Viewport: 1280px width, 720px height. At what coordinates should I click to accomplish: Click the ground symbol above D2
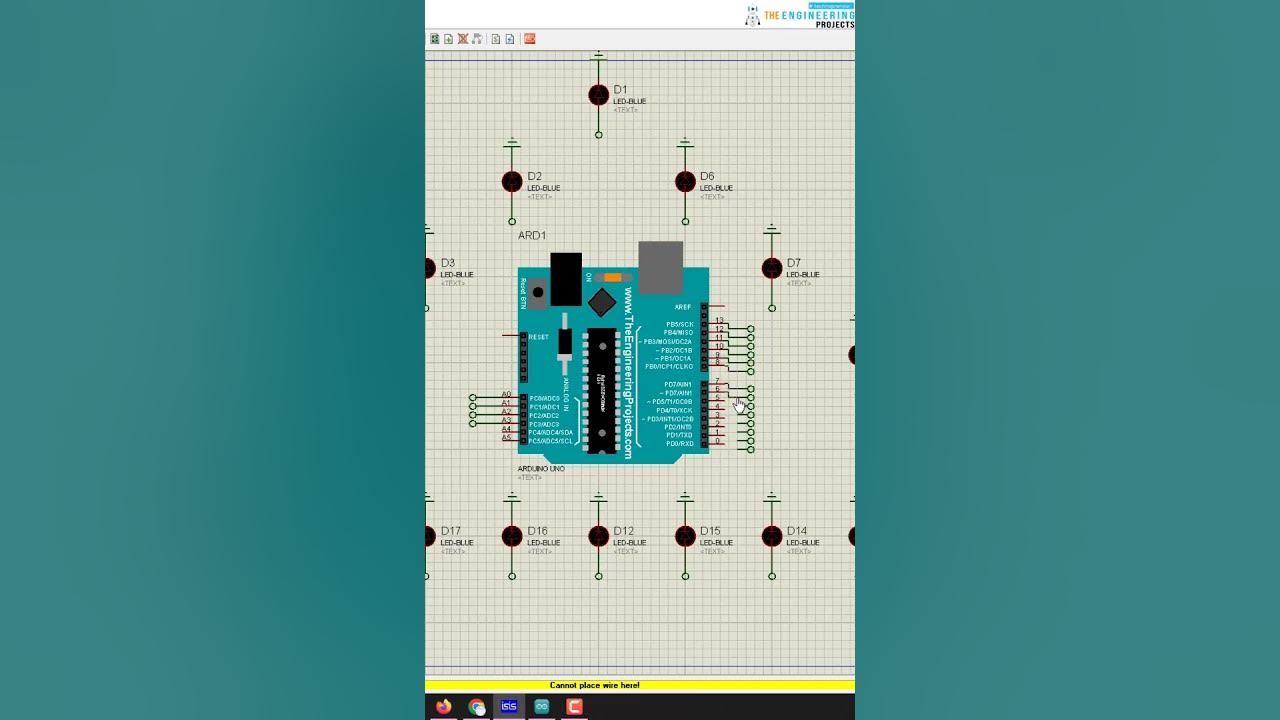click(x=512, y=143)
